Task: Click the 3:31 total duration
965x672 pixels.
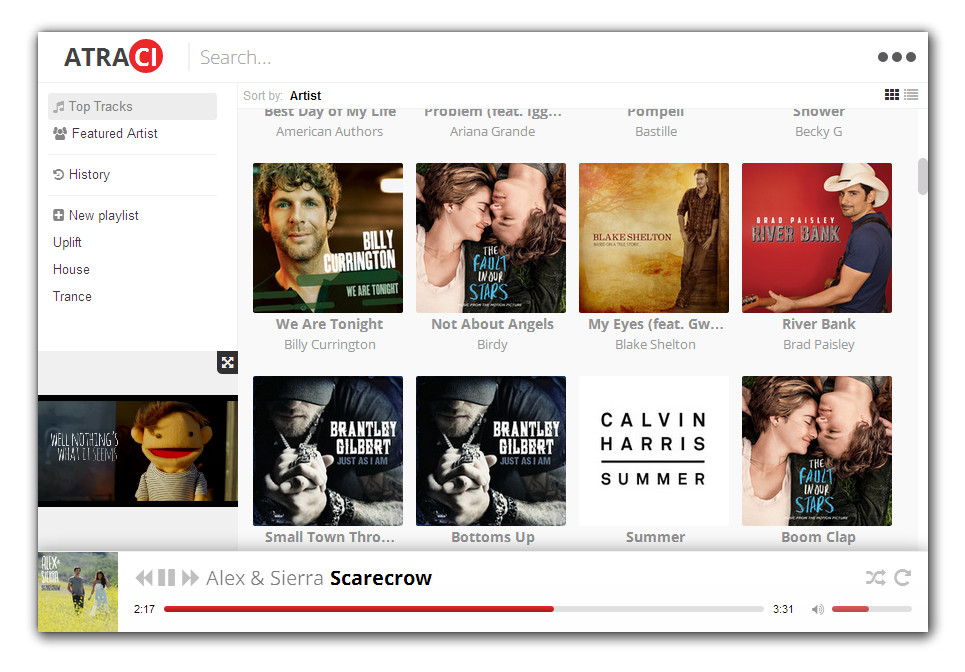Action: tap(783, 609)
